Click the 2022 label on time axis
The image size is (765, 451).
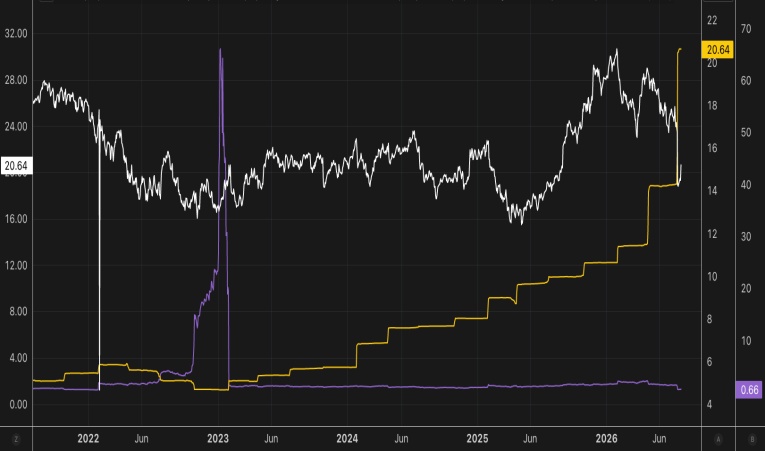point(88,438)
